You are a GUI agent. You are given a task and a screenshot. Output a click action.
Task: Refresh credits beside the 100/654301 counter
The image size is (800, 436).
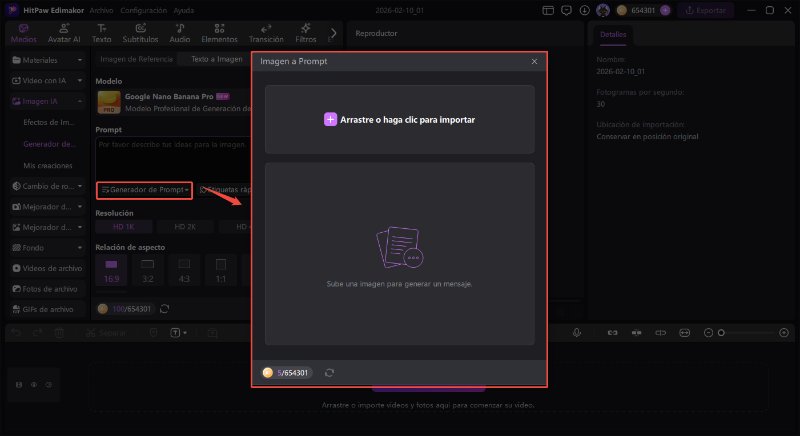point(164,309)
